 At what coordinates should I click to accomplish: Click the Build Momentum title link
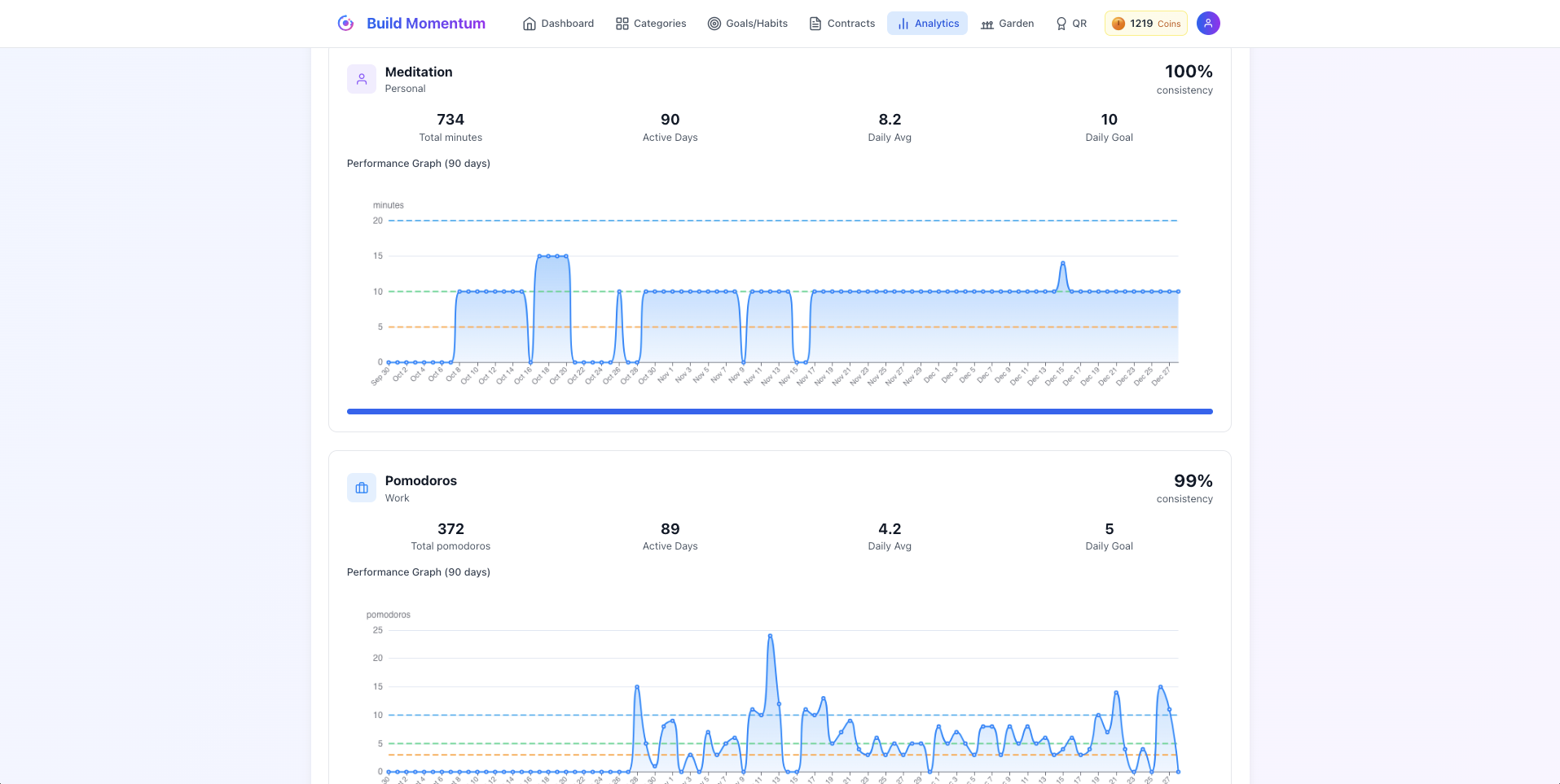pyautogui.click(x=426, y=24)
